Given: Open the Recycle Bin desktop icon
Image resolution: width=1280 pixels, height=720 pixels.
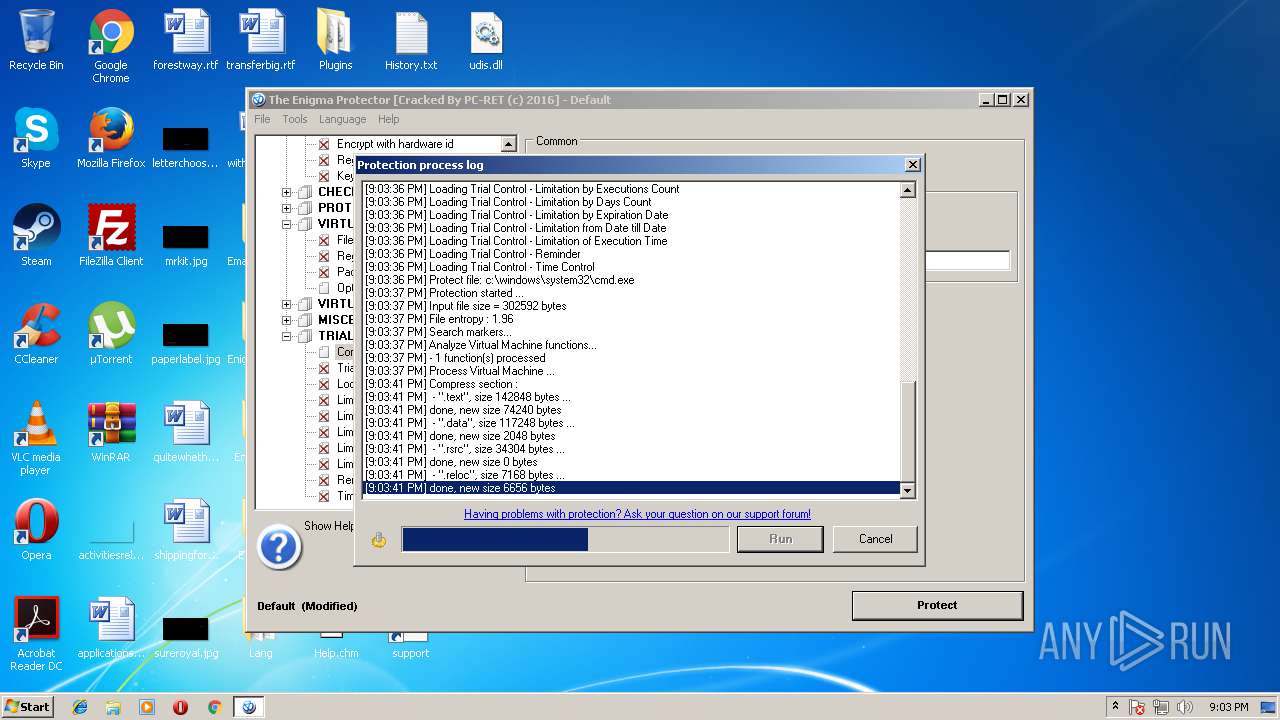Looking at the screenshot, I should (x=36, y=41).
